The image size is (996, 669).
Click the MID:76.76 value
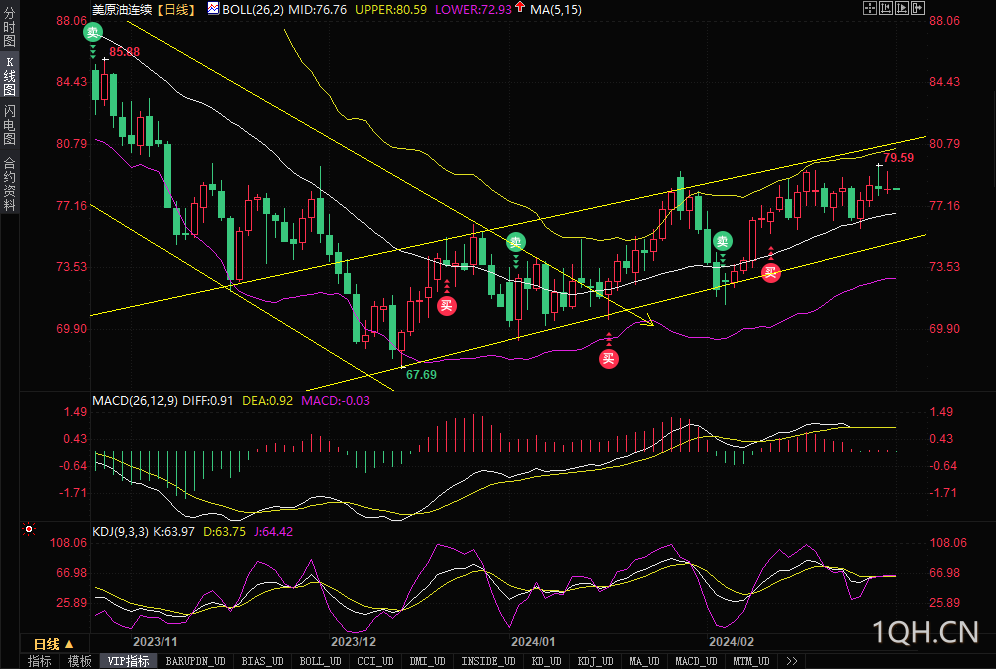pyautogui.click(x=318, y=10)
